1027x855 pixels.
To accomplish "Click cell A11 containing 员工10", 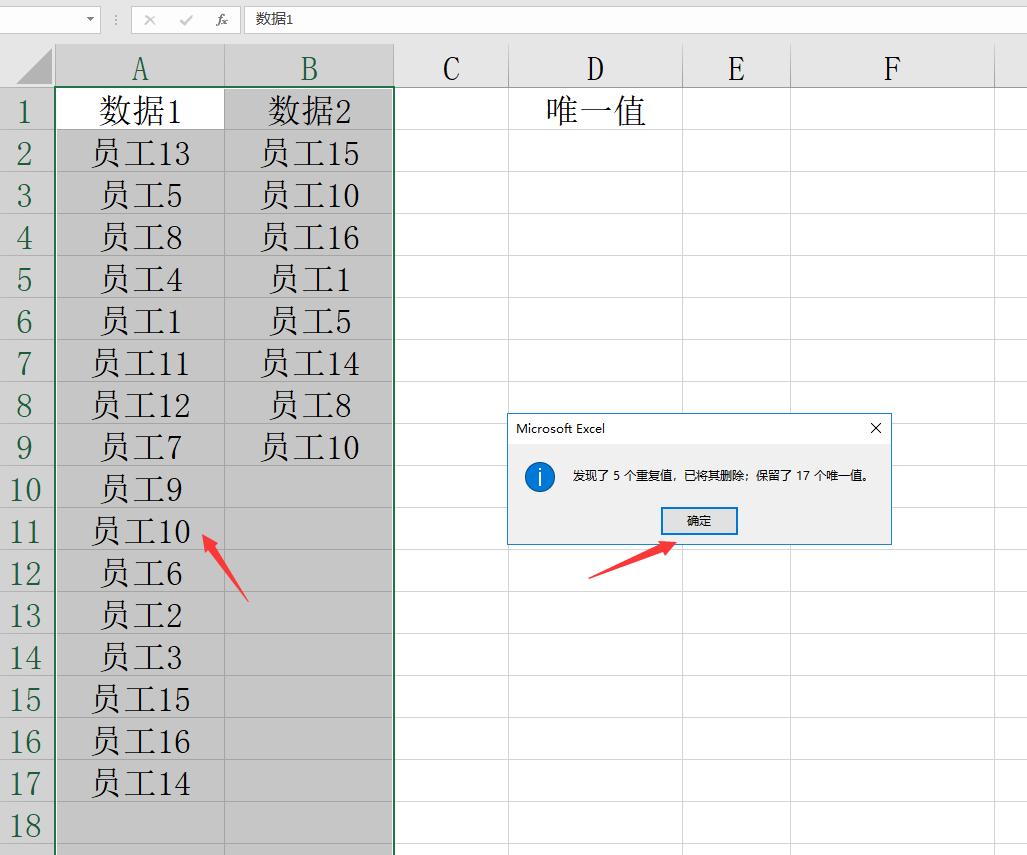I will point(140,531).
